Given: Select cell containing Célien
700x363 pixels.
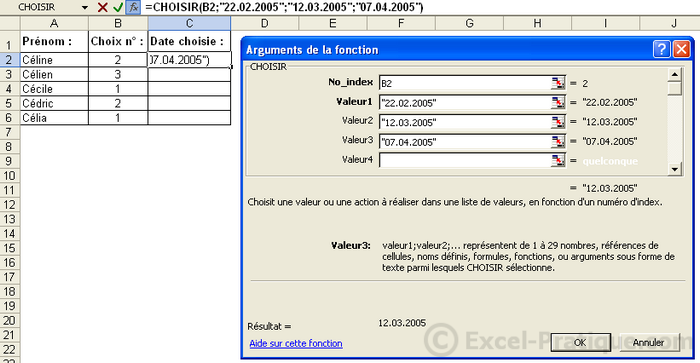Looking at the screenshot, I should (x=54, y=74).
